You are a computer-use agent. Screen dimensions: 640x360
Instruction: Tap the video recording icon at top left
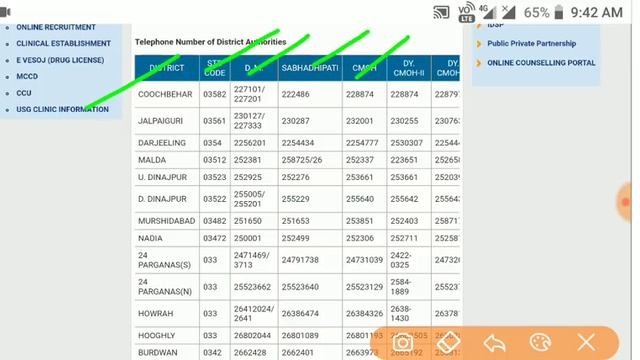5,12
